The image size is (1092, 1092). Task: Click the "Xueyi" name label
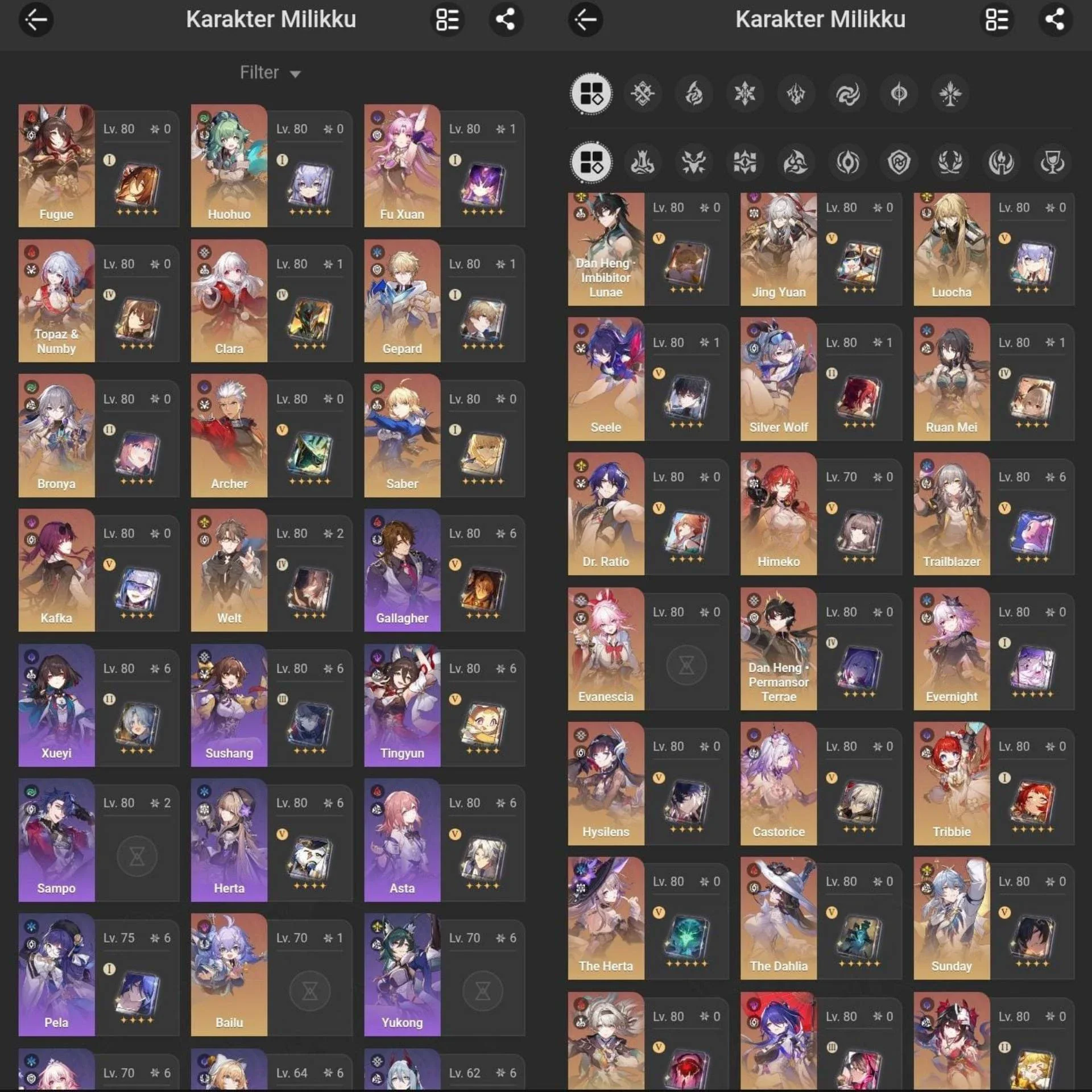pos(56,753)
